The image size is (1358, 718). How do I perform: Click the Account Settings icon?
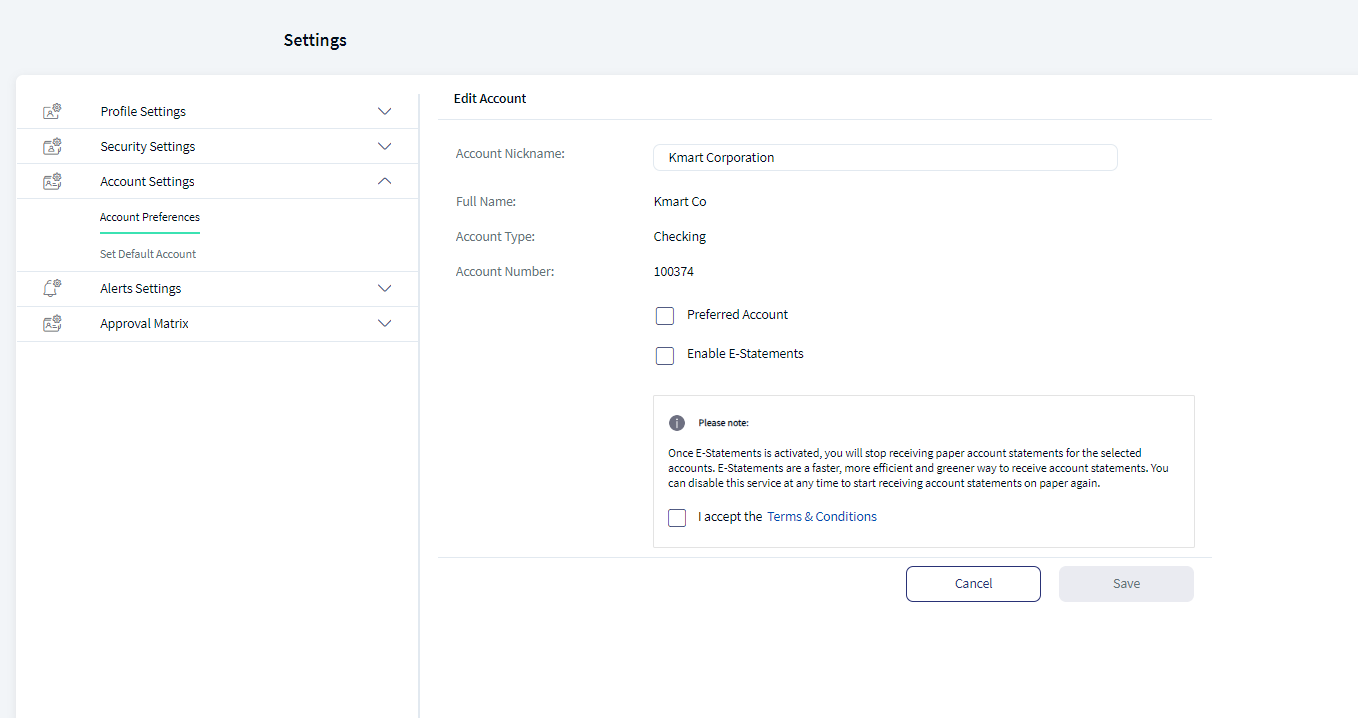click(x=52, y=181)
